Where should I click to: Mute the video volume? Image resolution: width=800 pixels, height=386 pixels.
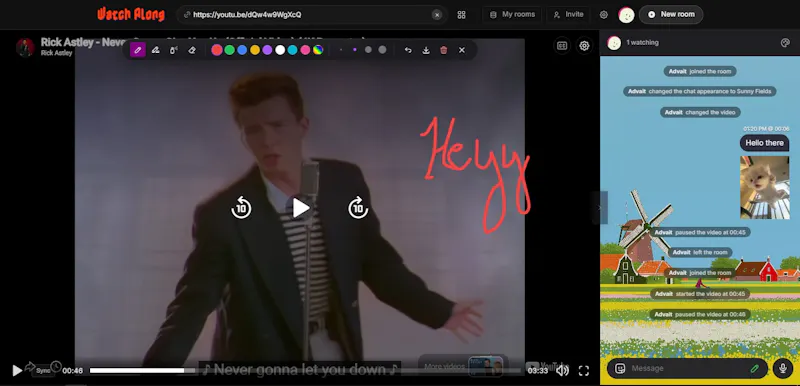[x=562, y=371]
